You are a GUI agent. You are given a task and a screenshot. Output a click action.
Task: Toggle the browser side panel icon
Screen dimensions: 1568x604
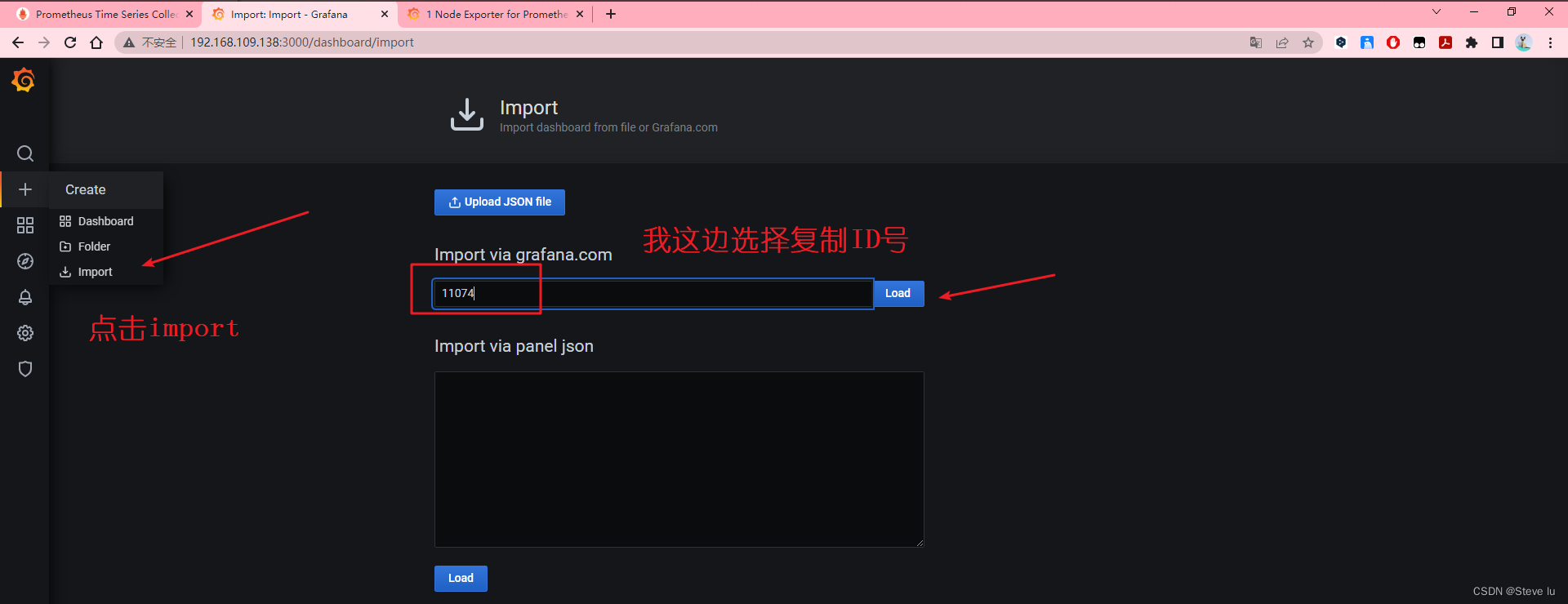pyautogui.click(x=1498, y=42)
